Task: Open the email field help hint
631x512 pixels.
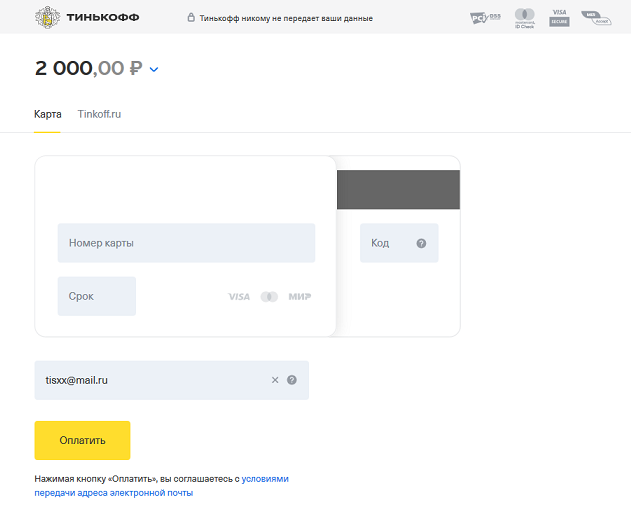Action: (x=292, y=380)
